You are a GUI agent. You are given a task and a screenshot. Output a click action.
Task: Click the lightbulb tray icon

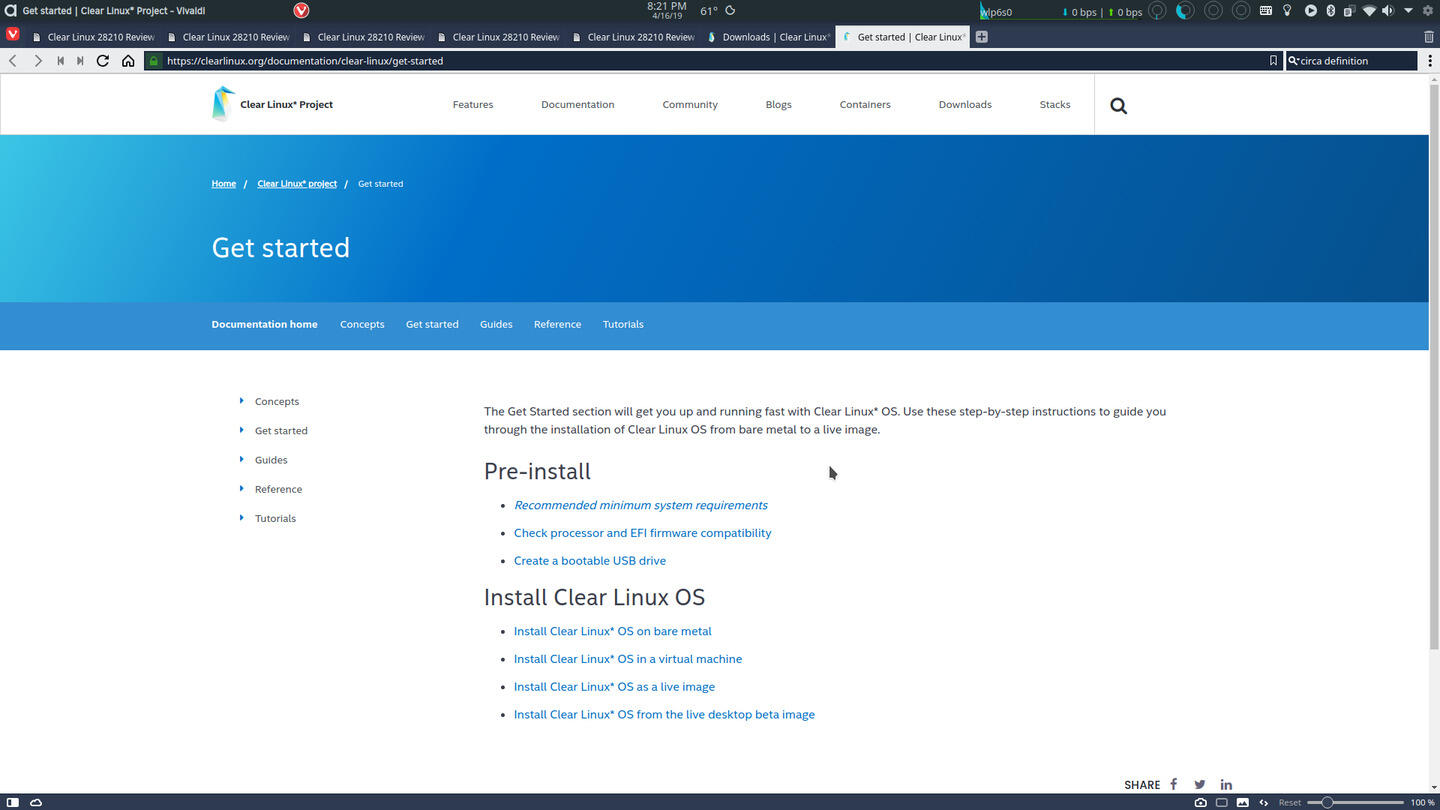point(1287,11)
